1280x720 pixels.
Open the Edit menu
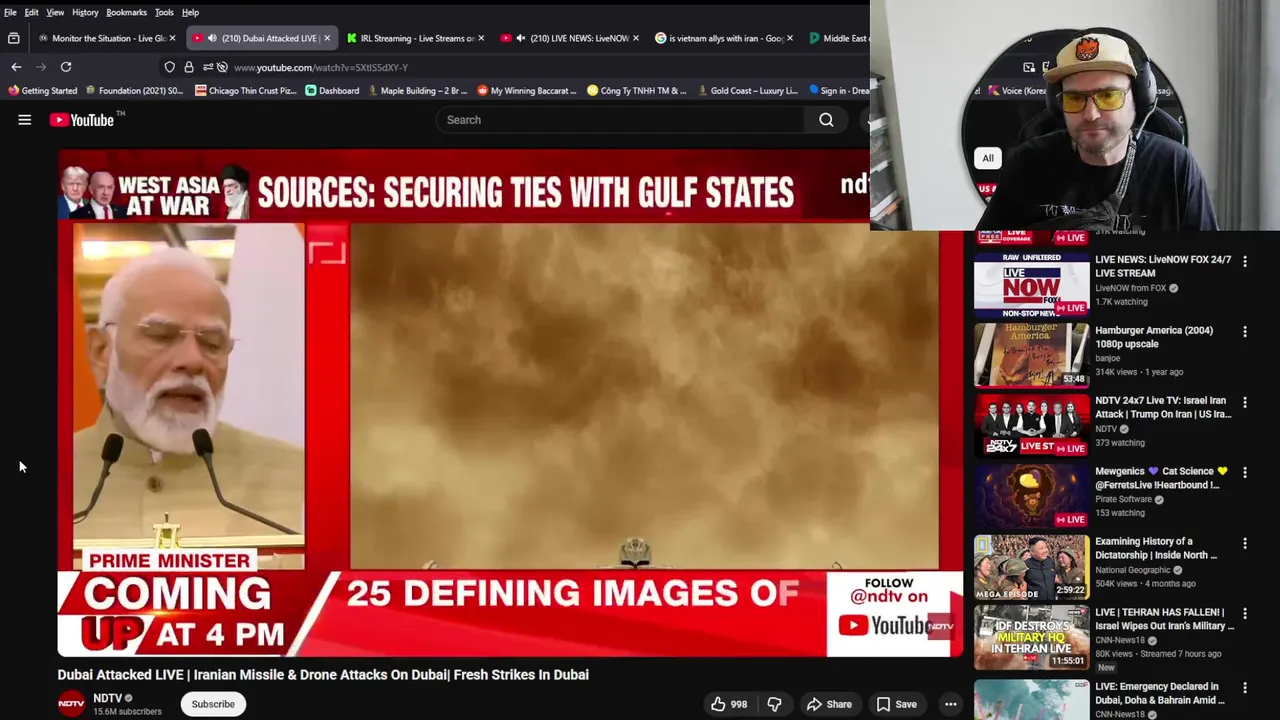pos(31,12)
